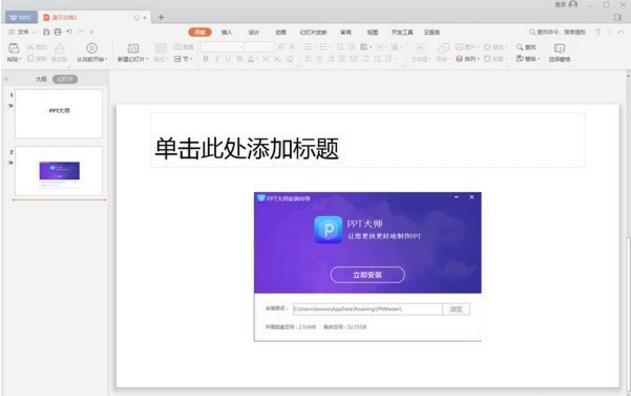
Task: Click the Find (查找) magnifier button
Action: coord(526,47)
